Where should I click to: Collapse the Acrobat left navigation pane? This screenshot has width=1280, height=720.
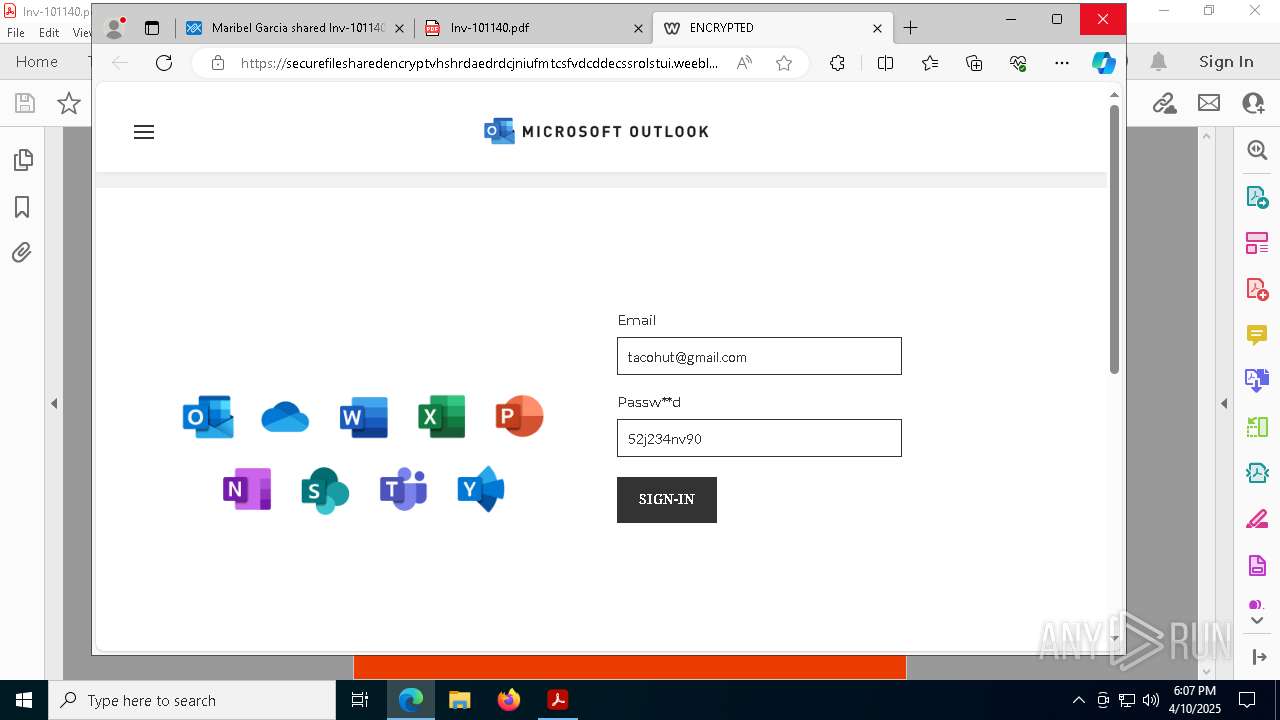pyautogui.click(x=54, y=404)
